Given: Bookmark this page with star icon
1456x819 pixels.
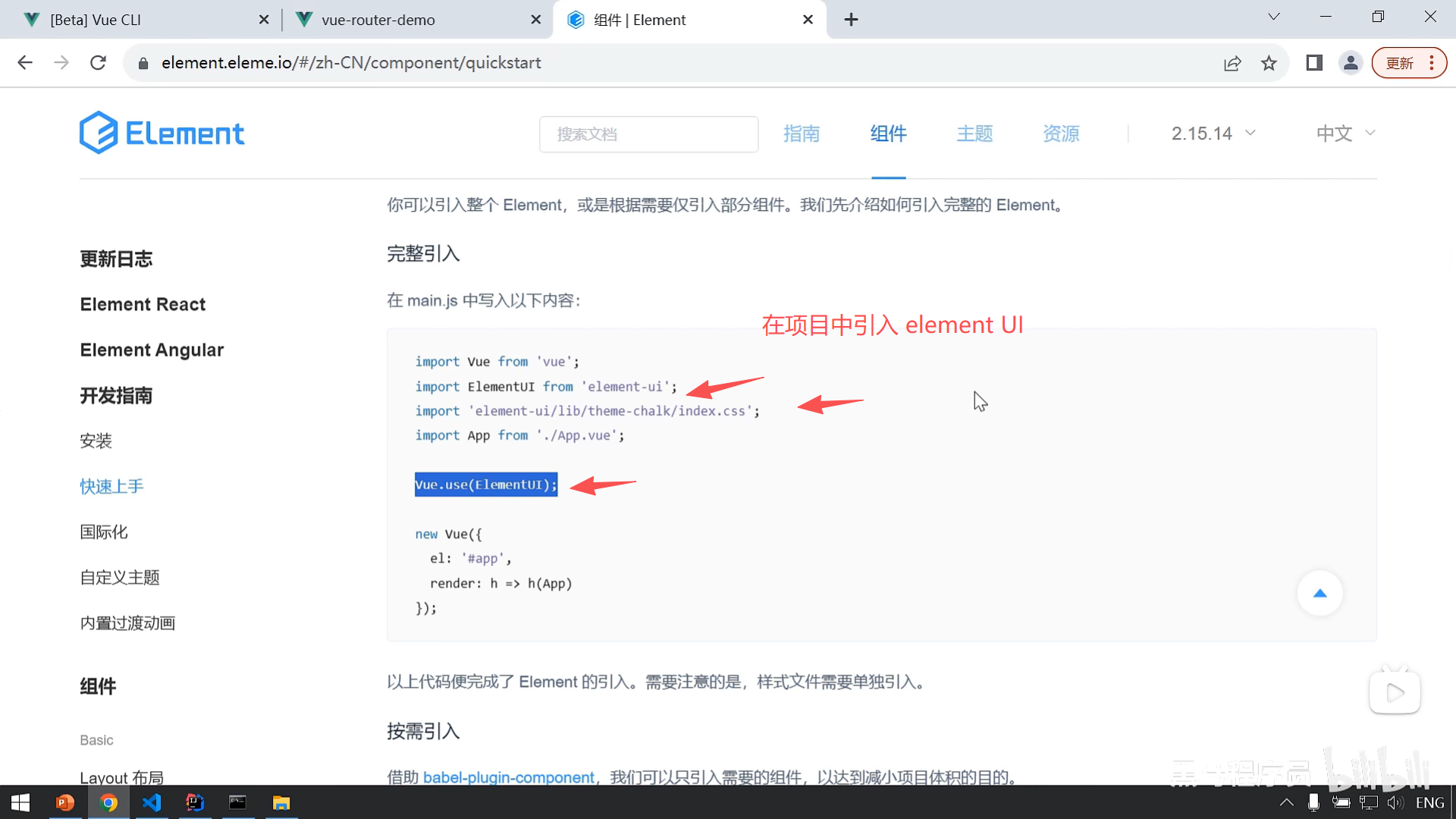Looking at the screenshot, I should (x=1269, y=63).
